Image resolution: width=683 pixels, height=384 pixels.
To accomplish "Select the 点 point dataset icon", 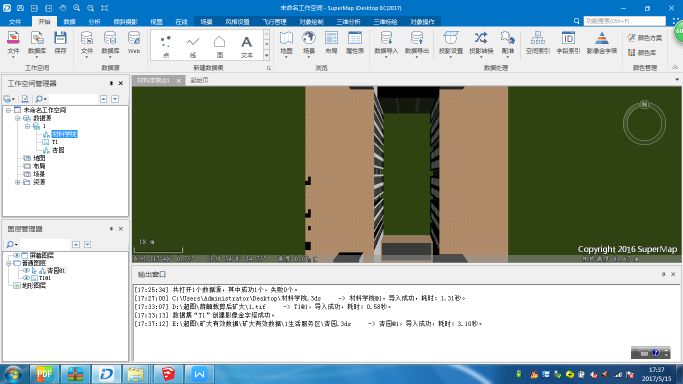I will coord(166,46).
